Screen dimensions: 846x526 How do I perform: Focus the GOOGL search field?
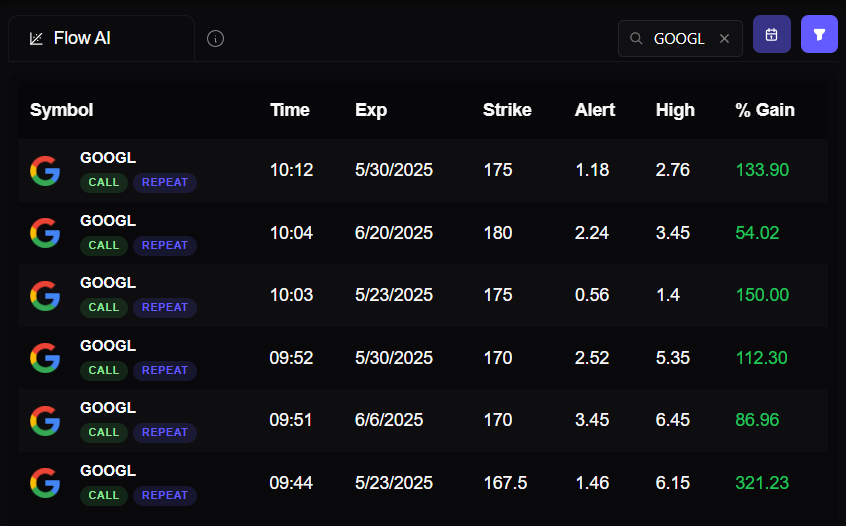coord(680,38)
